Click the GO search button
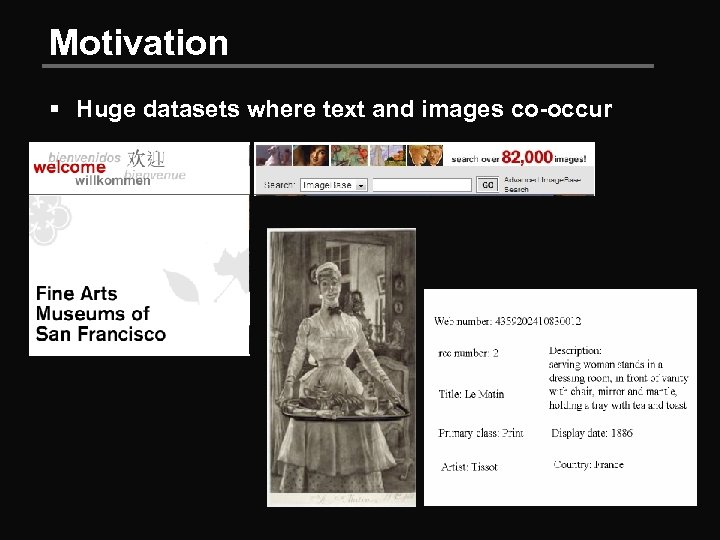Viewport: 720px width, 540px height. click(x=487, y=185)
